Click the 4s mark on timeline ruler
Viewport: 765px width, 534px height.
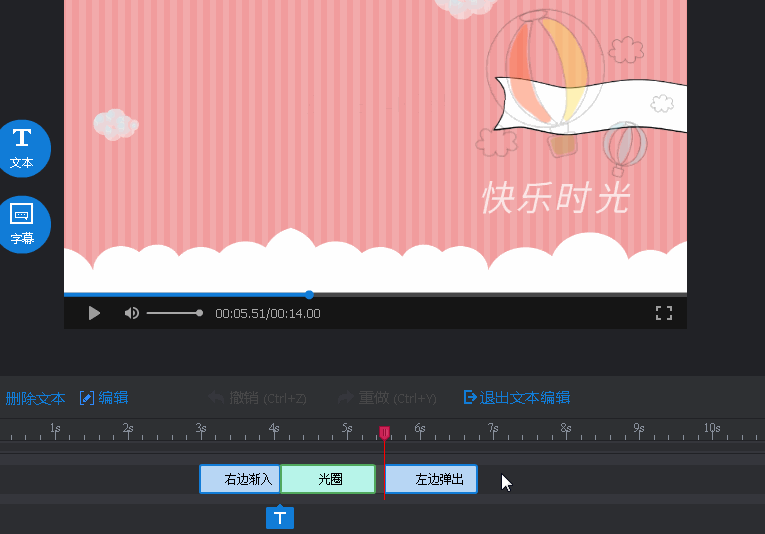point(274,429)
